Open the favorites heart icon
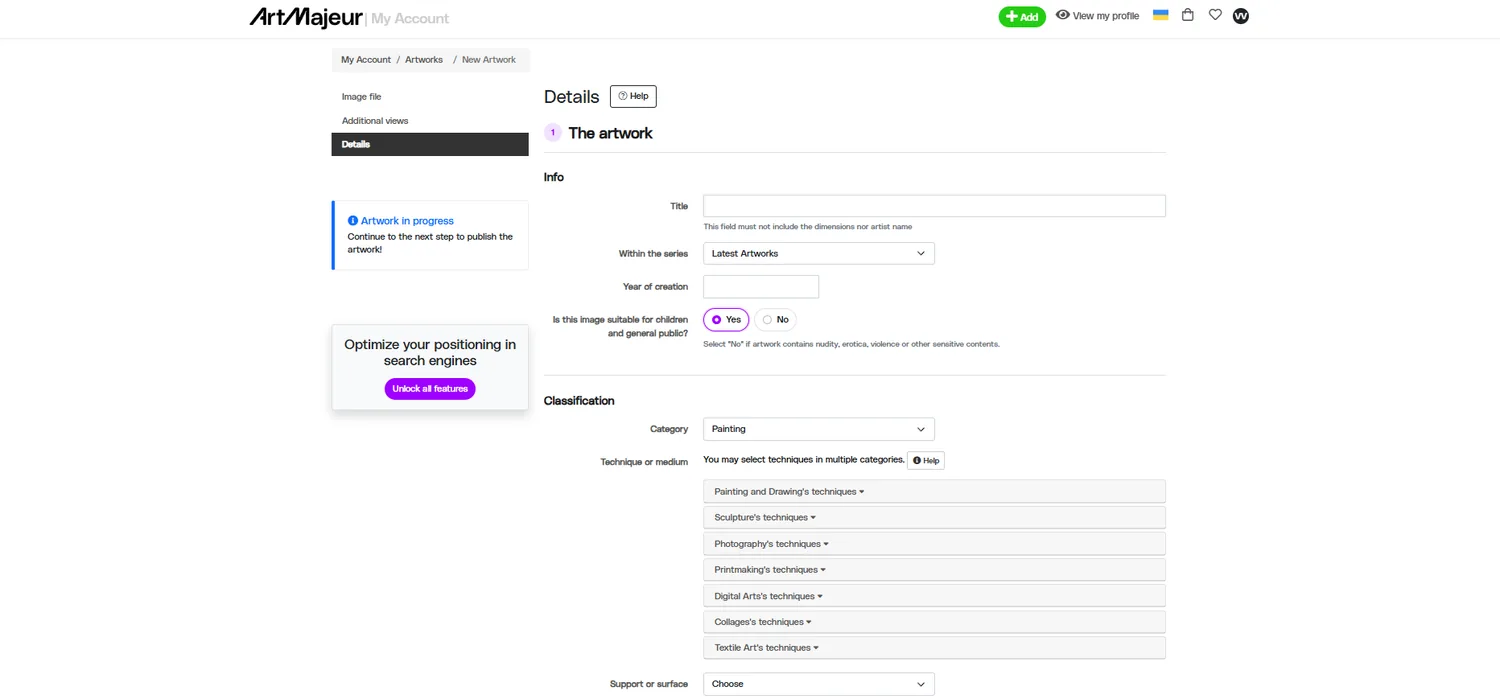 pyautogui.click(x=1215, y=15)
